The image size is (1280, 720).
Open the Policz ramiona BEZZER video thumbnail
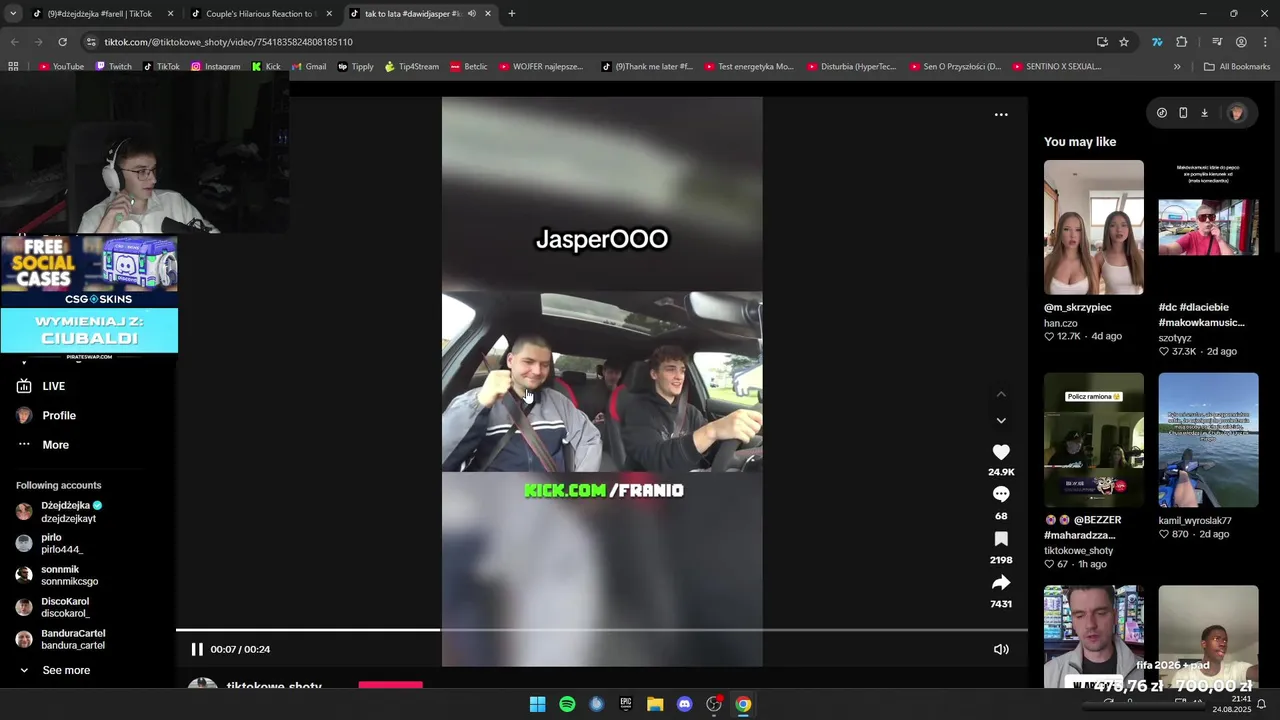click(x=1094, y=440)
